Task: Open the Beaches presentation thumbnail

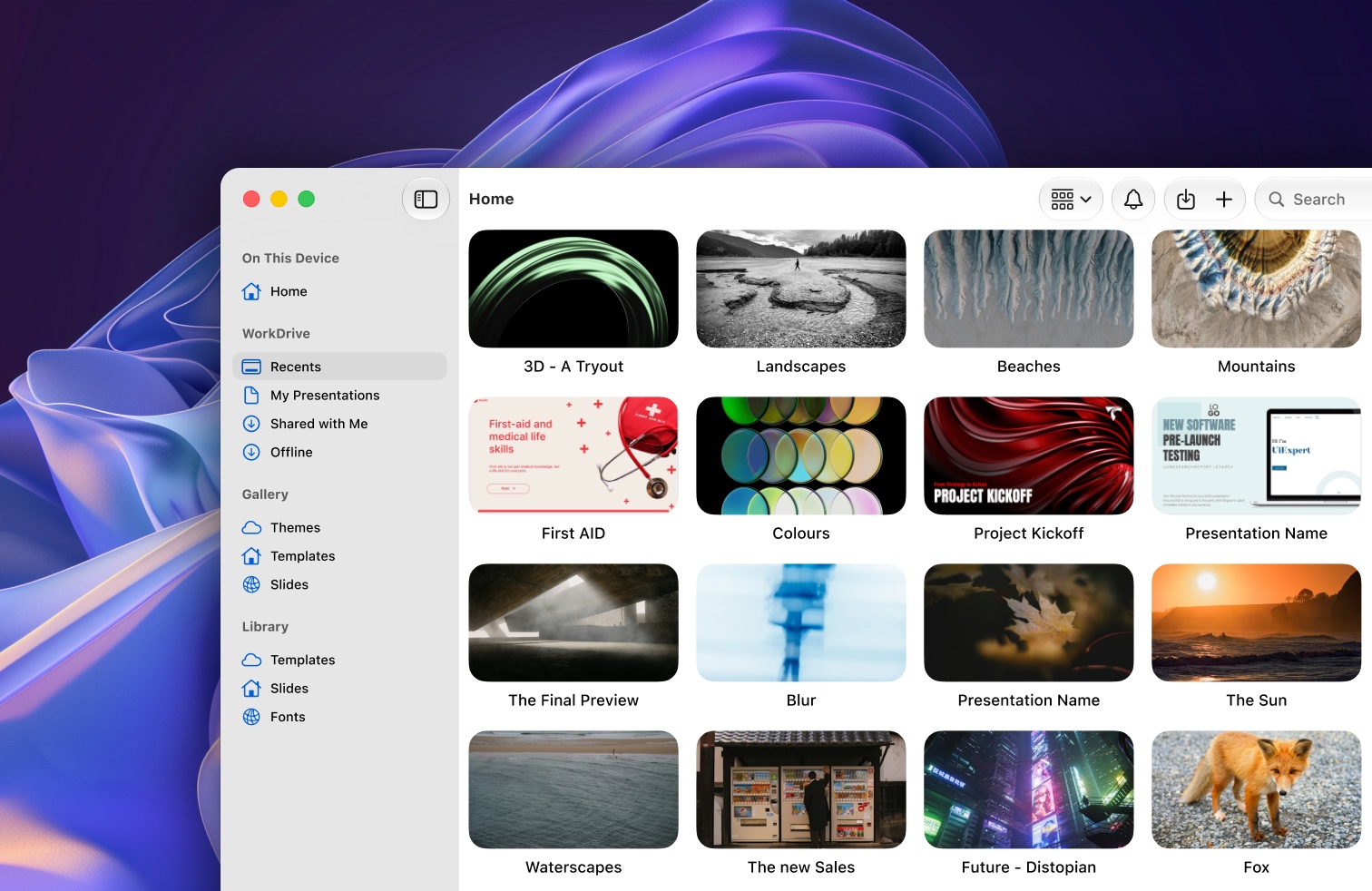Action: point(1029,289)
